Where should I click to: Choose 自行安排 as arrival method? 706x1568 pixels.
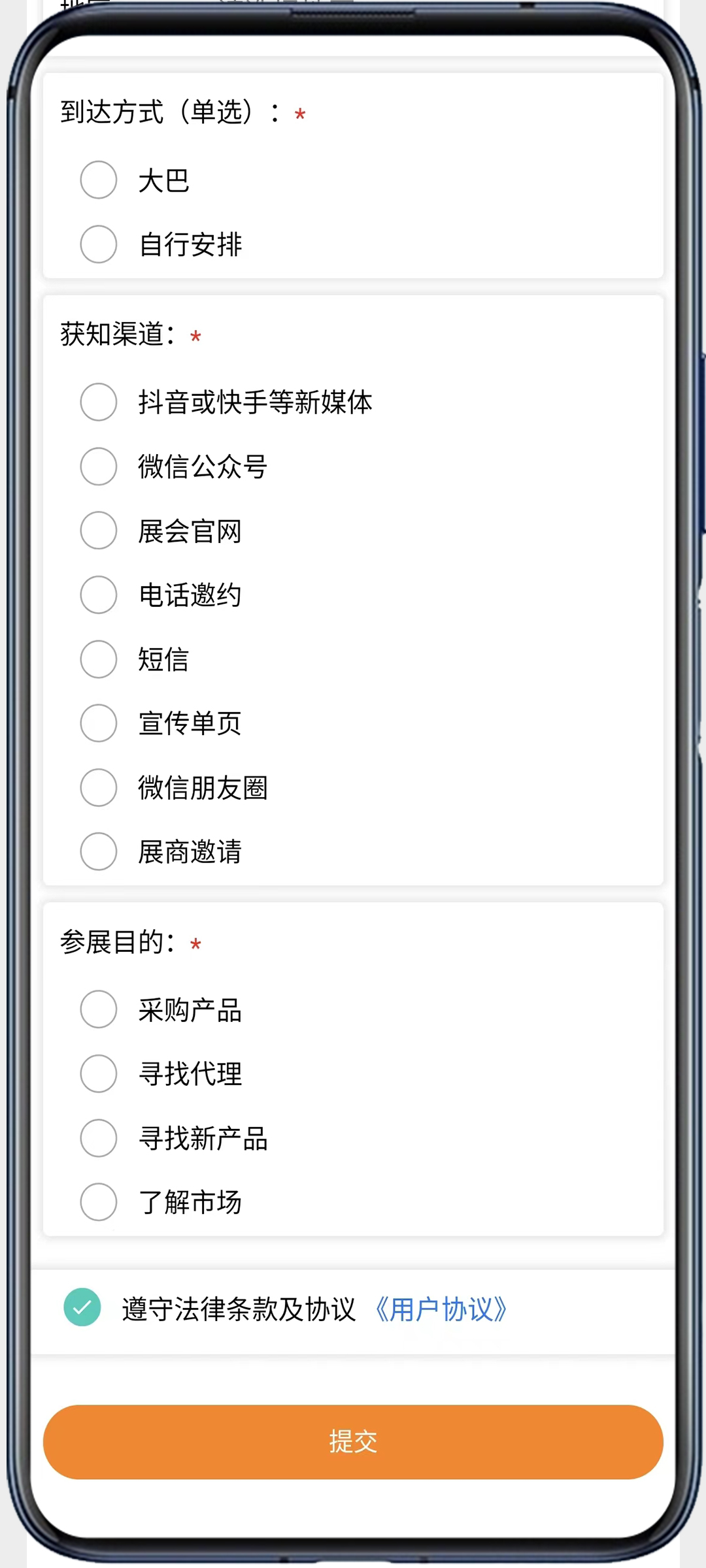point(99,244)
